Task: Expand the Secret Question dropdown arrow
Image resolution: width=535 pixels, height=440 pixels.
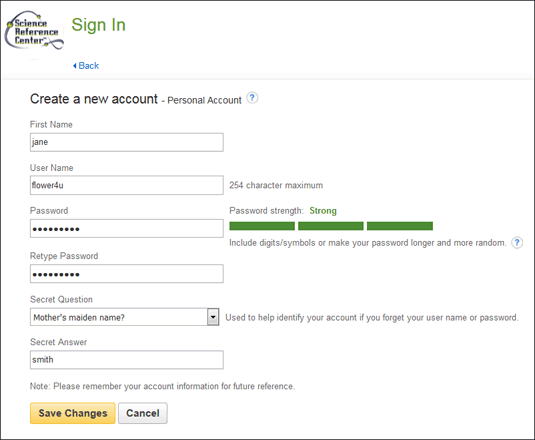Action: tap(213, 317)
